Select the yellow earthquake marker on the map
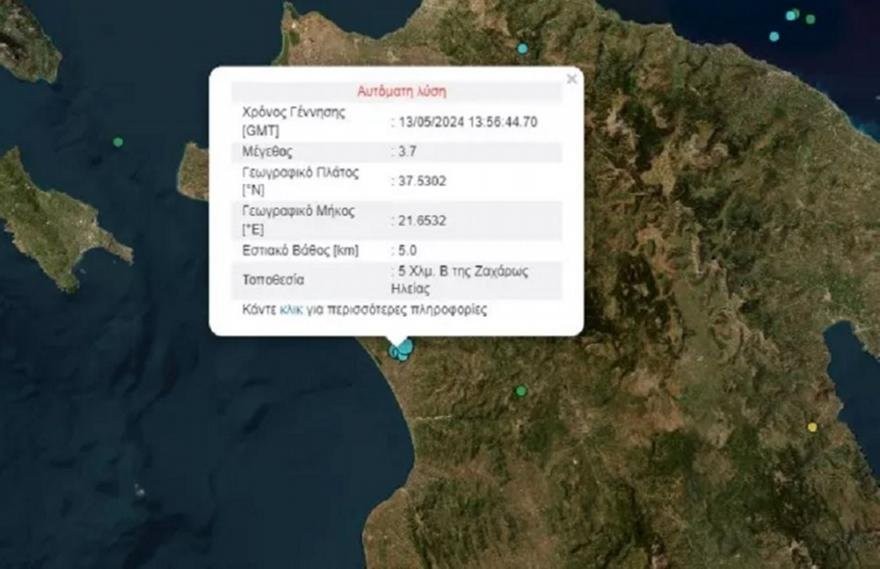 (812, 427)
